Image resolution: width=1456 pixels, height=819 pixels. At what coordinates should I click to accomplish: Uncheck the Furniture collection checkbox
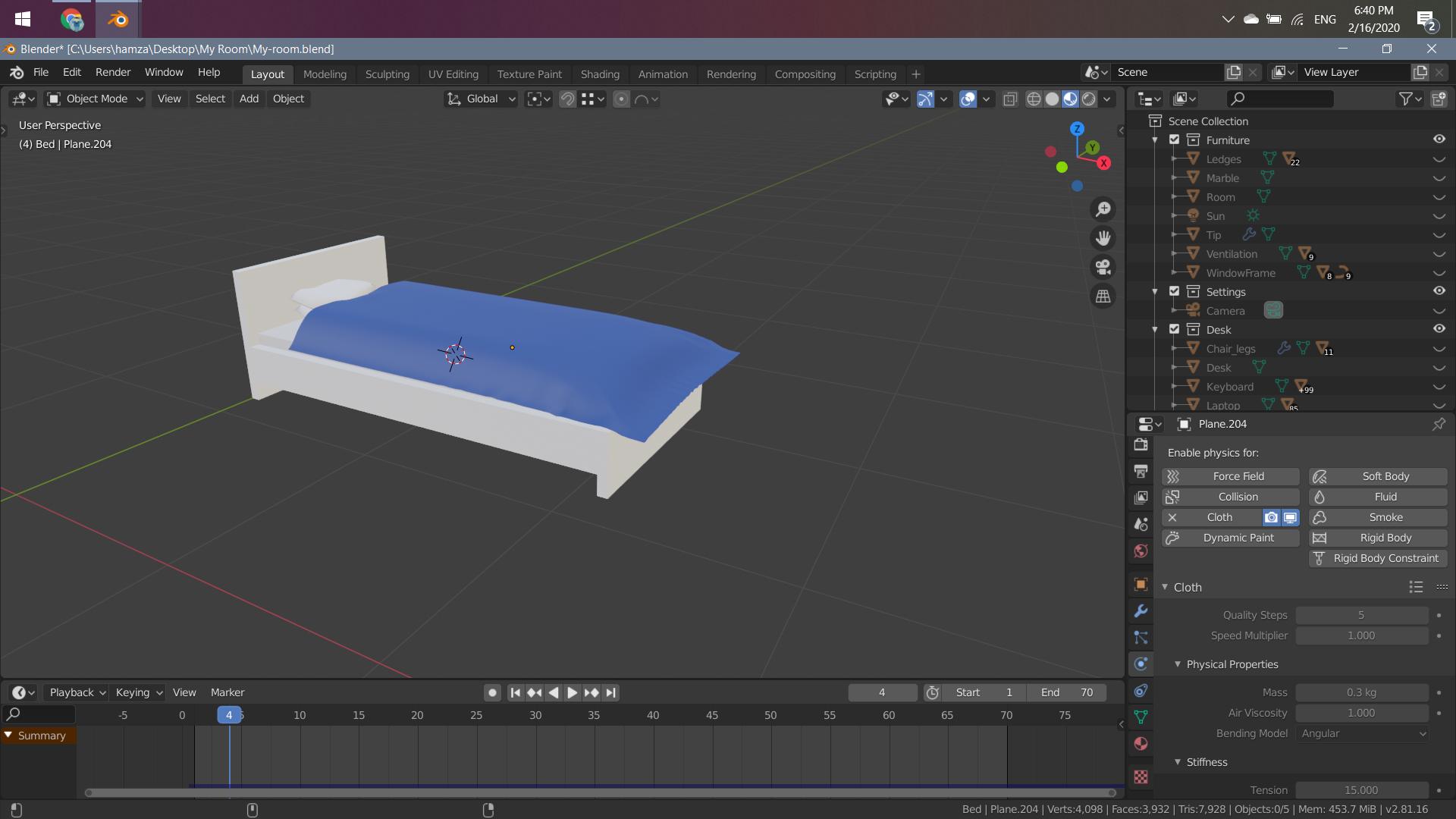pyautogui.click(x=1174, y=140)
